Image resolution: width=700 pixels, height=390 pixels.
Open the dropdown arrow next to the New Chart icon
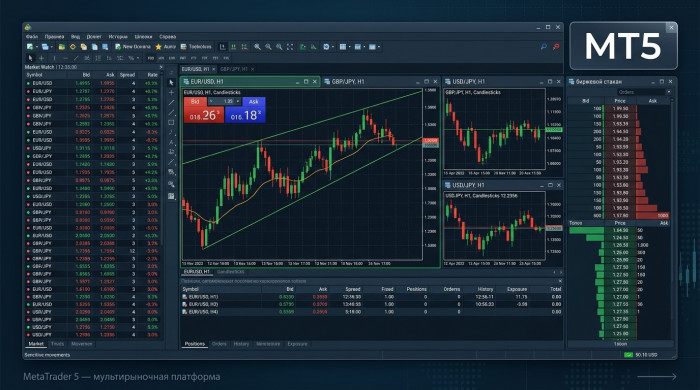[x=36, y=46]
